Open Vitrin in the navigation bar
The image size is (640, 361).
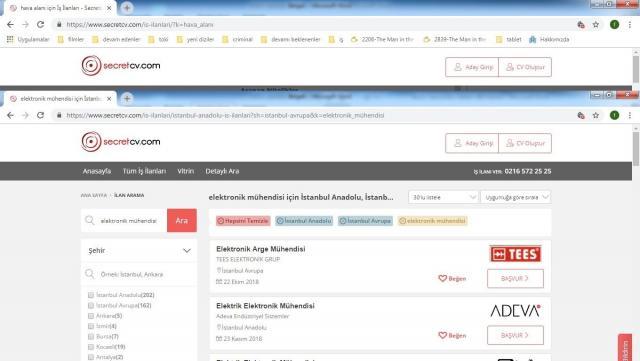point(186,171)
